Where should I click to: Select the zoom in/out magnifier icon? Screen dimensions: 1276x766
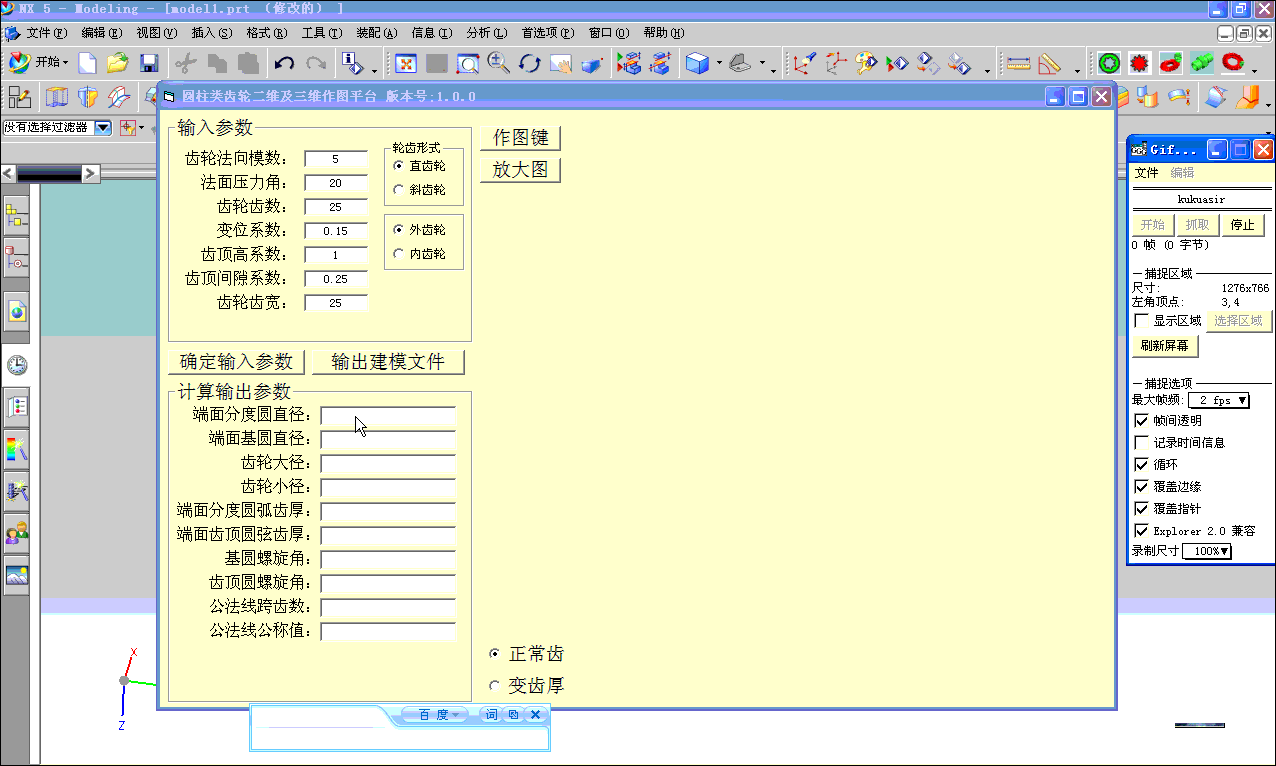click(498, 63)
